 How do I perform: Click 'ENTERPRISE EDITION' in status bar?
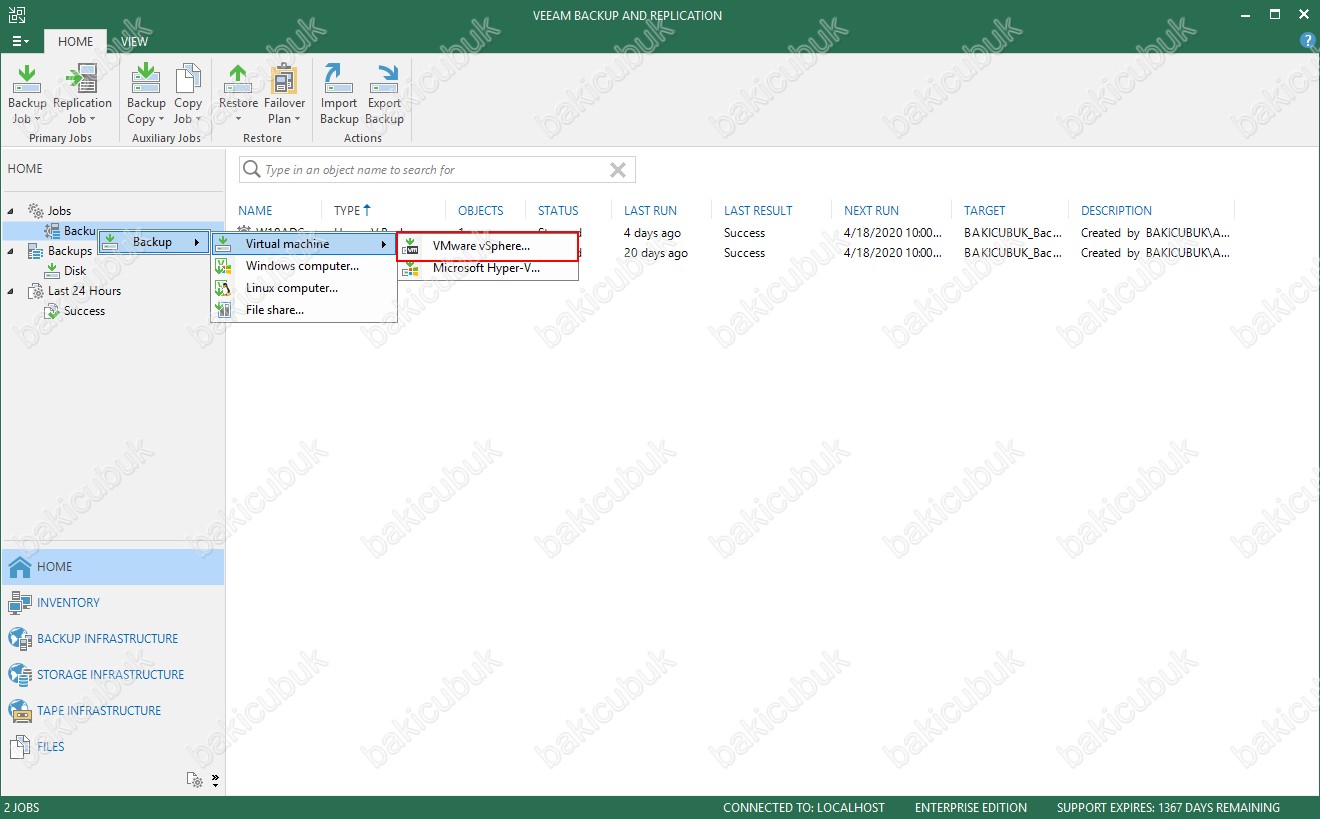[971, 808]
